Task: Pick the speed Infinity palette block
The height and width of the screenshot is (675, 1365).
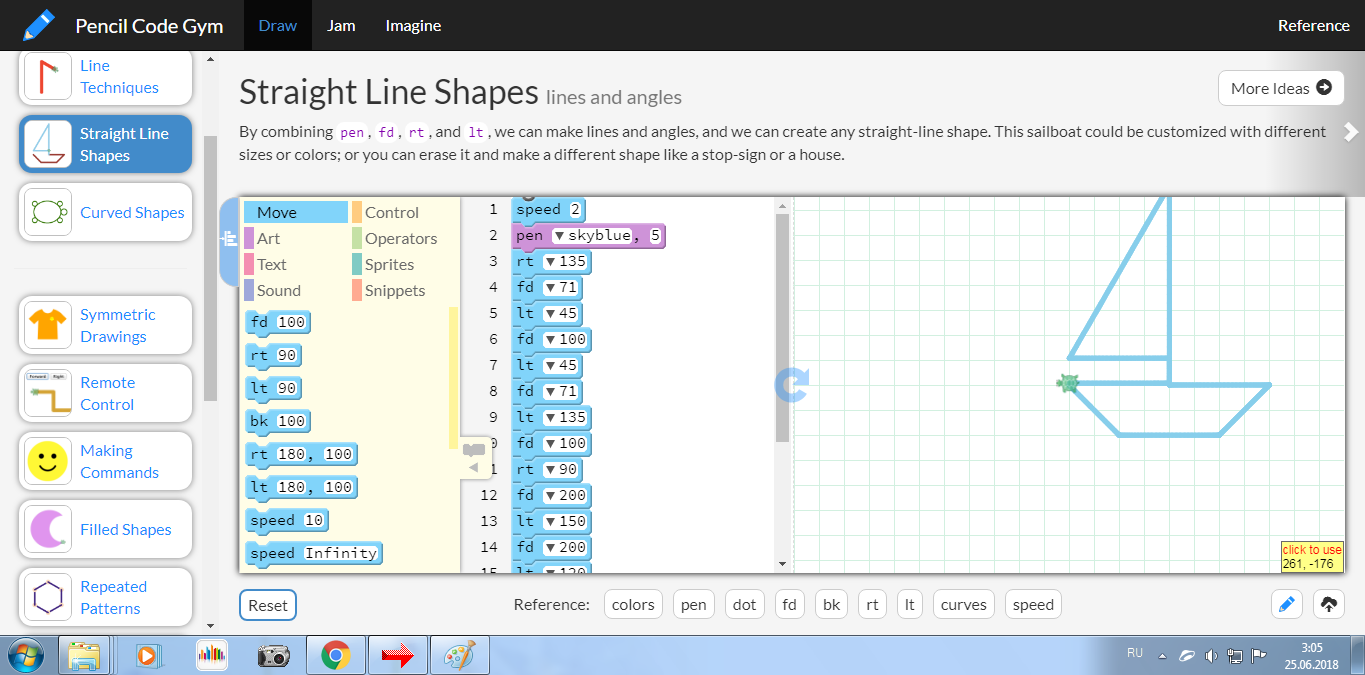Action: click(x=315, y=553)
